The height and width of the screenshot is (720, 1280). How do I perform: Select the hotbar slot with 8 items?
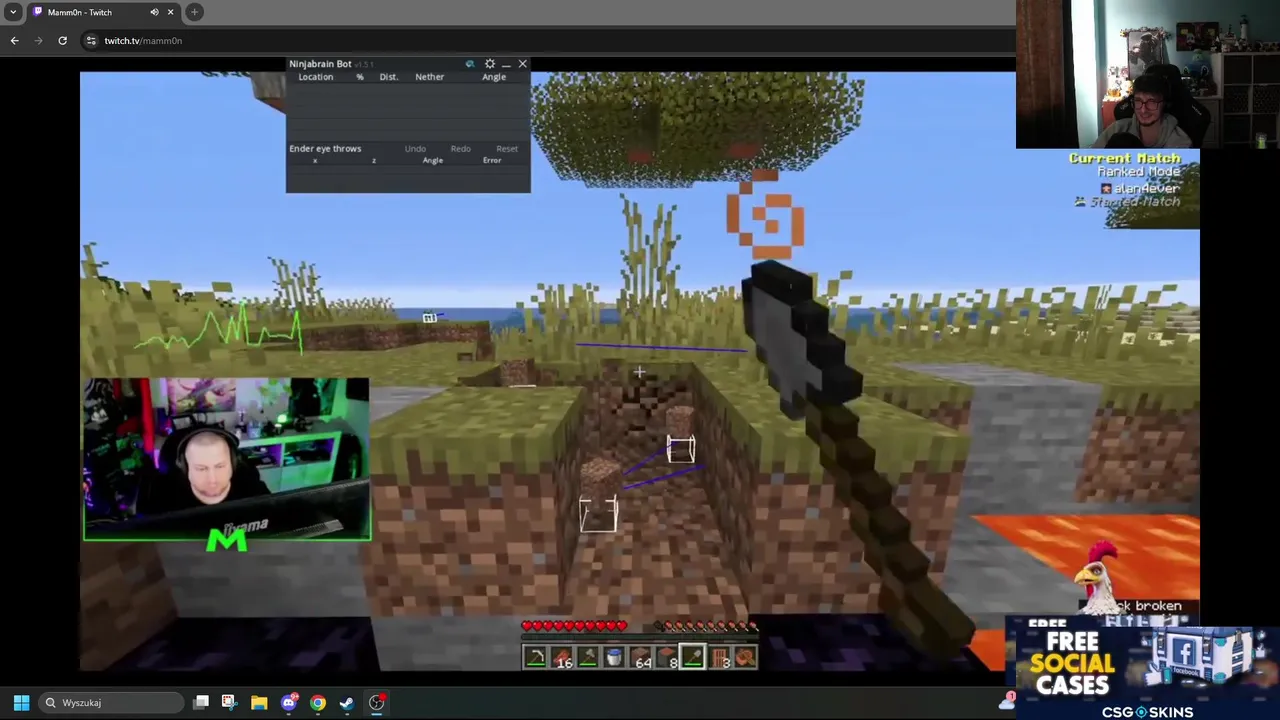point(666,657)
